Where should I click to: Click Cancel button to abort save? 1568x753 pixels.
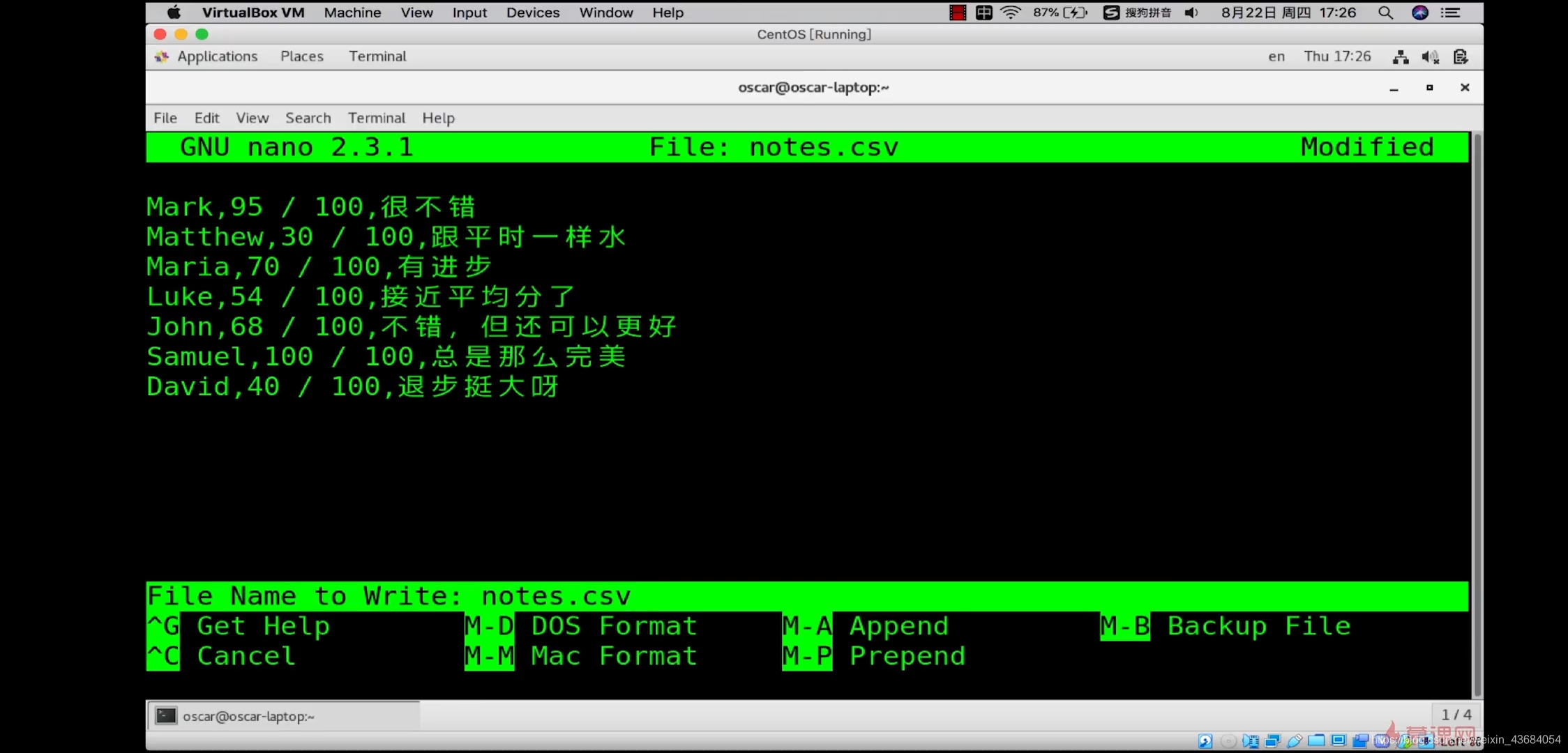point(246,656)
